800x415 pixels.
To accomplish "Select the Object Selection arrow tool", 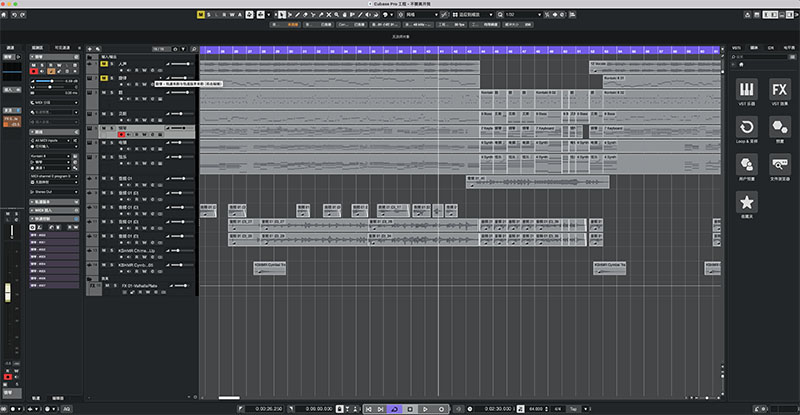I will coord(282,15).
